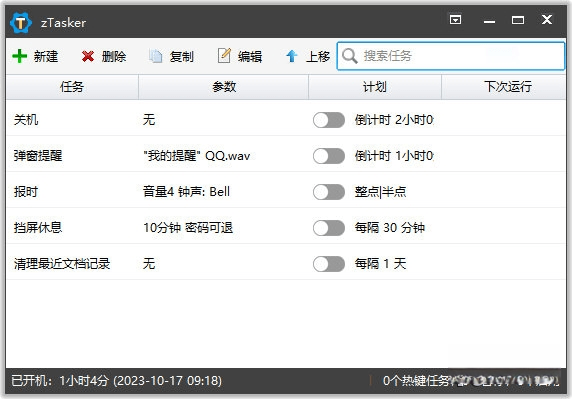Enable the 清理最近文档记录 task toggle

pos(329,264)
